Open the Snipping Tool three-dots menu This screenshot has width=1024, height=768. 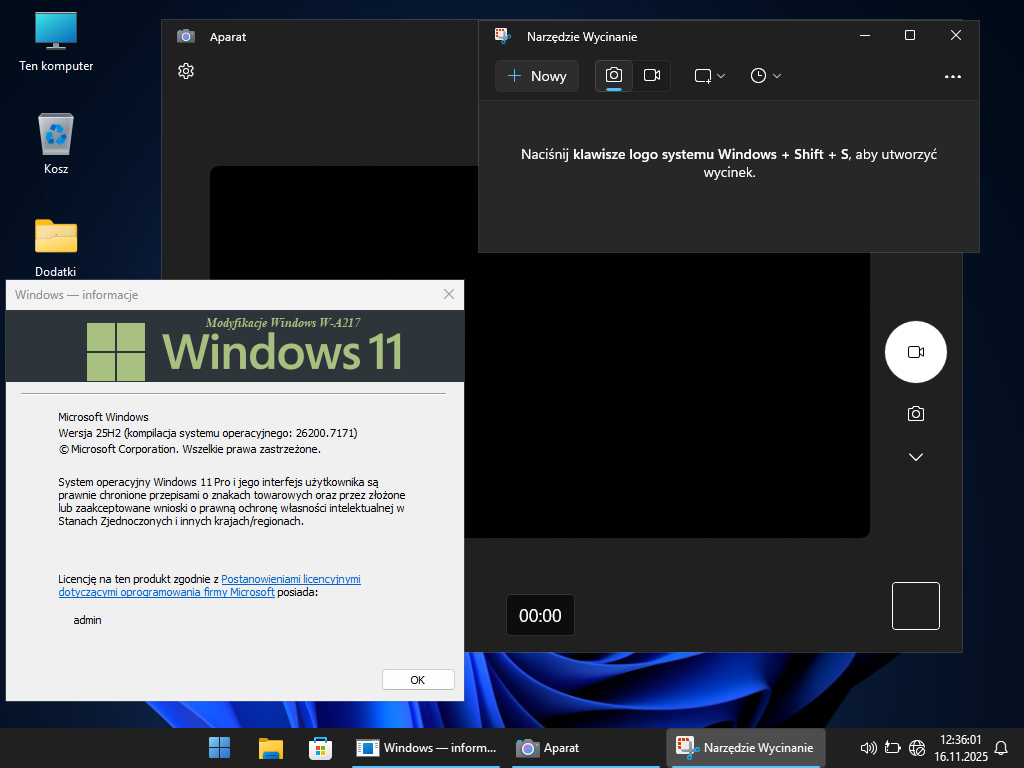pyautogui.click(x=952, y=76)
